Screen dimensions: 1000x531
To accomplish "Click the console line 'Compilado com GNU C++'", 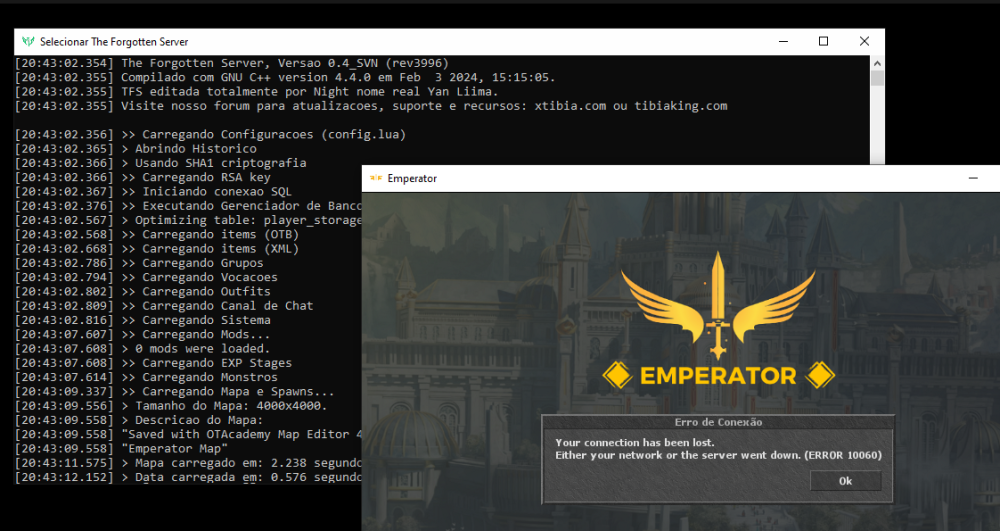I will (x=285, y=77).
